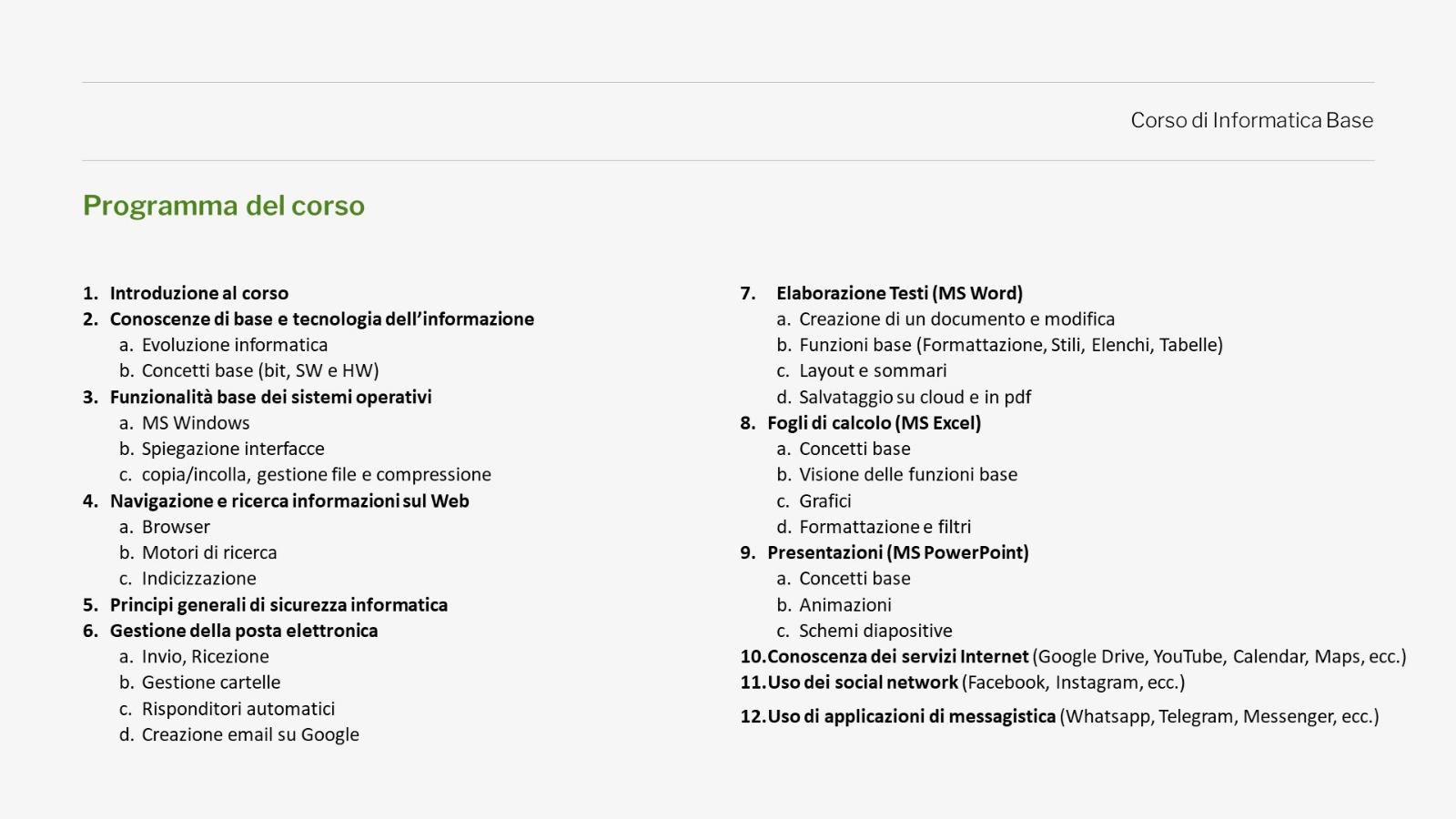Select 'Navigazione e ricerca informazioni sul Web'
This screenshot has width=1456, height=819.
tap(289, 500)
